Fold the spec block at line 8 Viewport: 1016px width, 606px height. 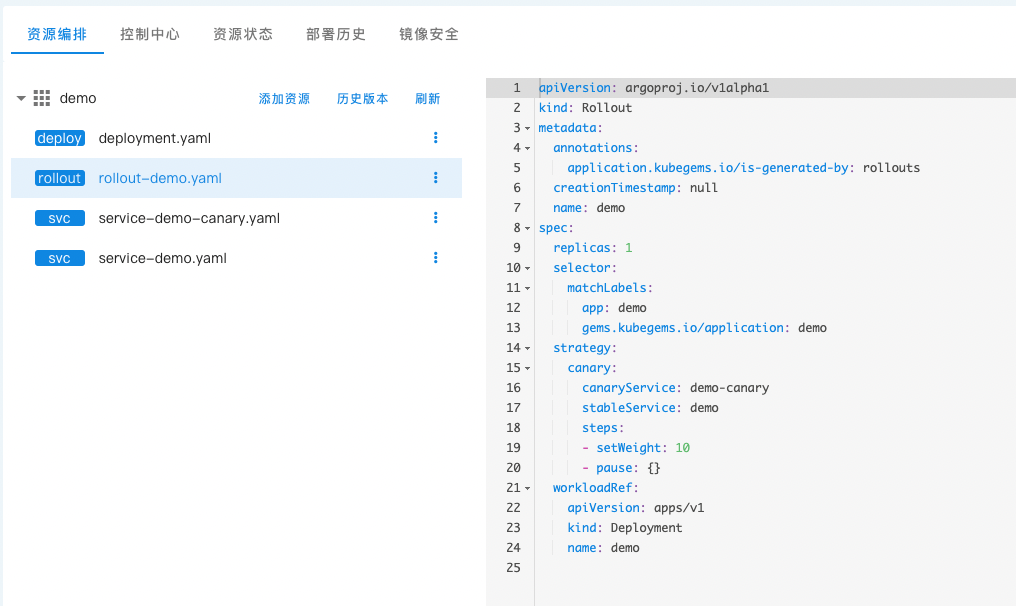tap(528, 228)
